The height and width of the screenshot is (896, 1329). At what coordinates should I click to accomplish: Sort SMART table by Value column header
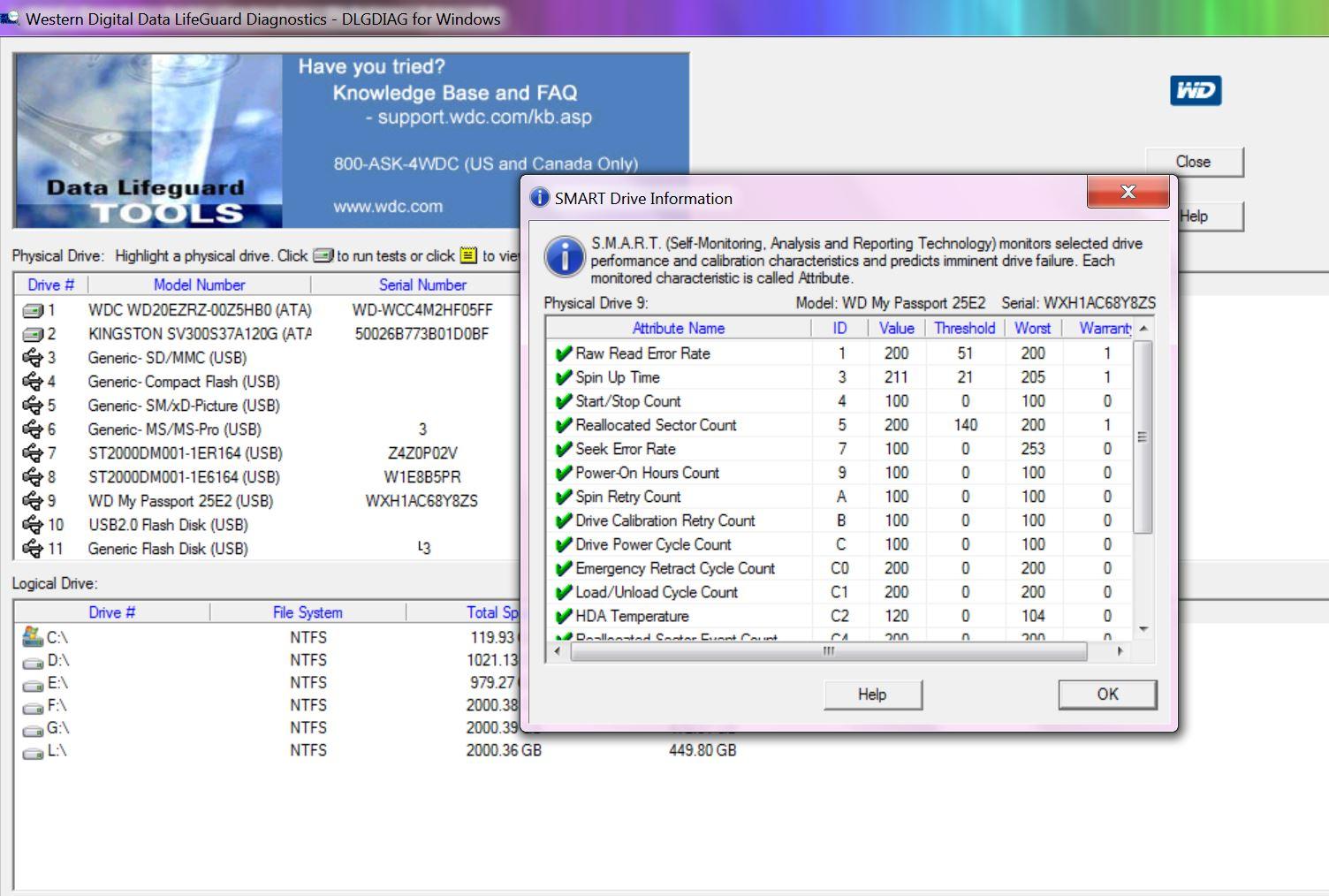(896, 328)
